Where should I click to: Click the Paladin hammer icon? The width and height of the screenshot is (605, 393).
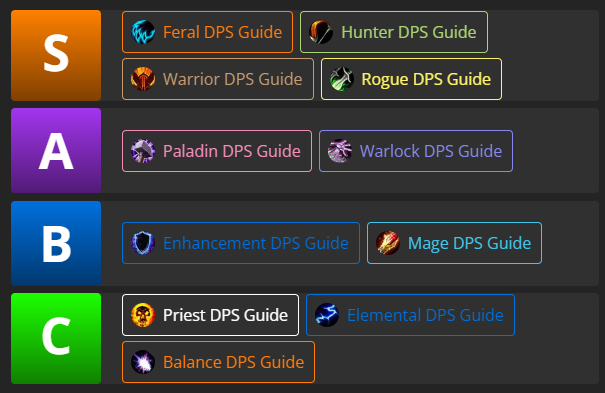143,151
